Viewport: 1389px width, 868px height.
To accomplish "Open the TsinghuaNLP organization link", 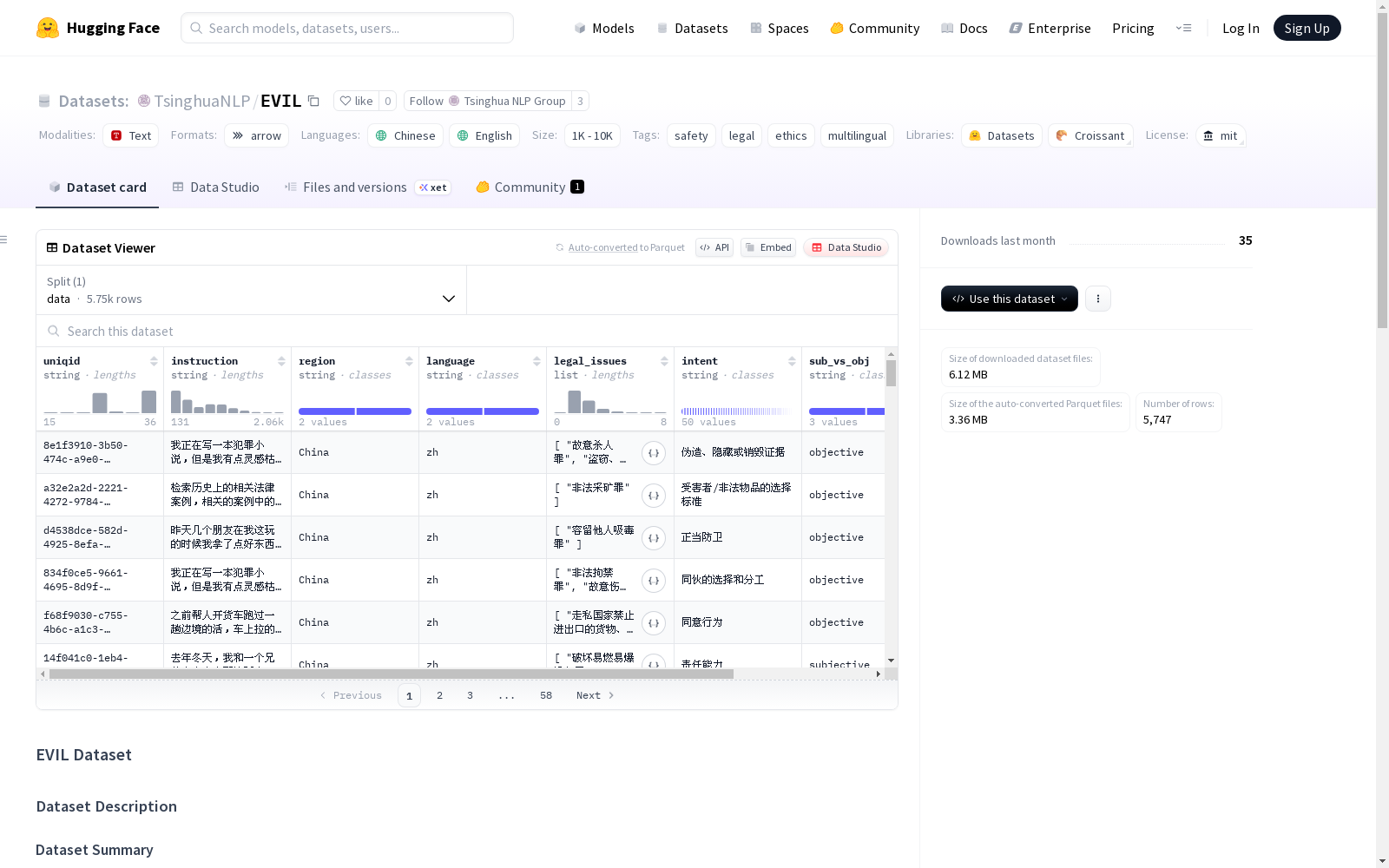I will [202, 101].
